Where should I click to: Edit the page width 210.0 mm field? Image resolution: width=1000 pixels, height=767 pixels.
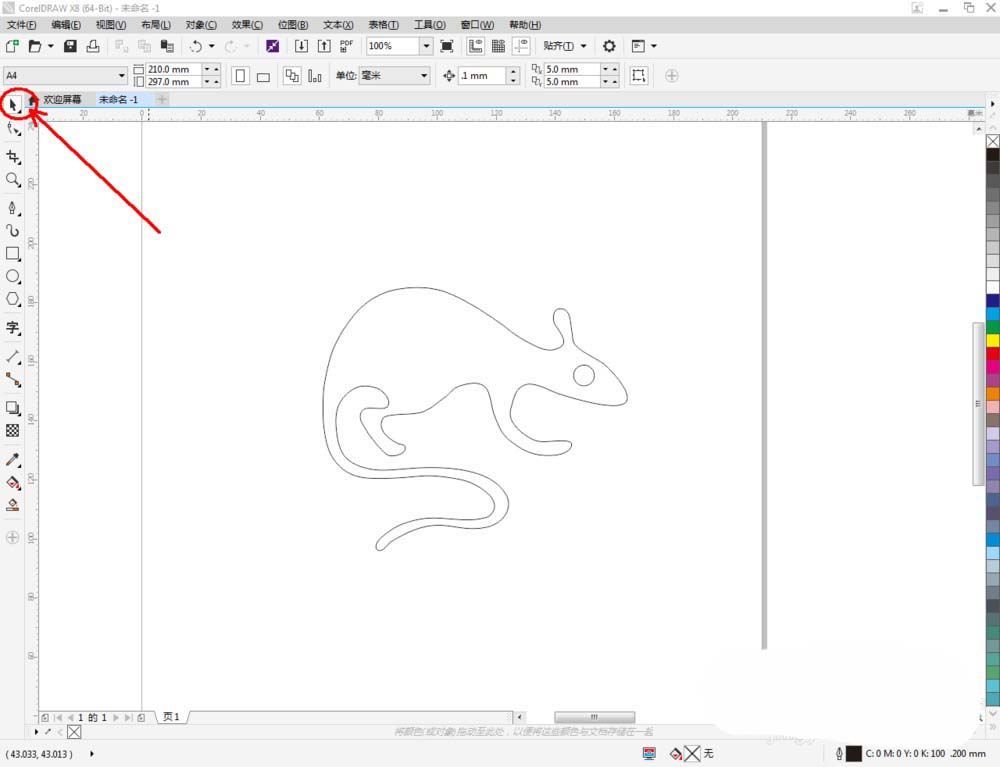(173, 69)
